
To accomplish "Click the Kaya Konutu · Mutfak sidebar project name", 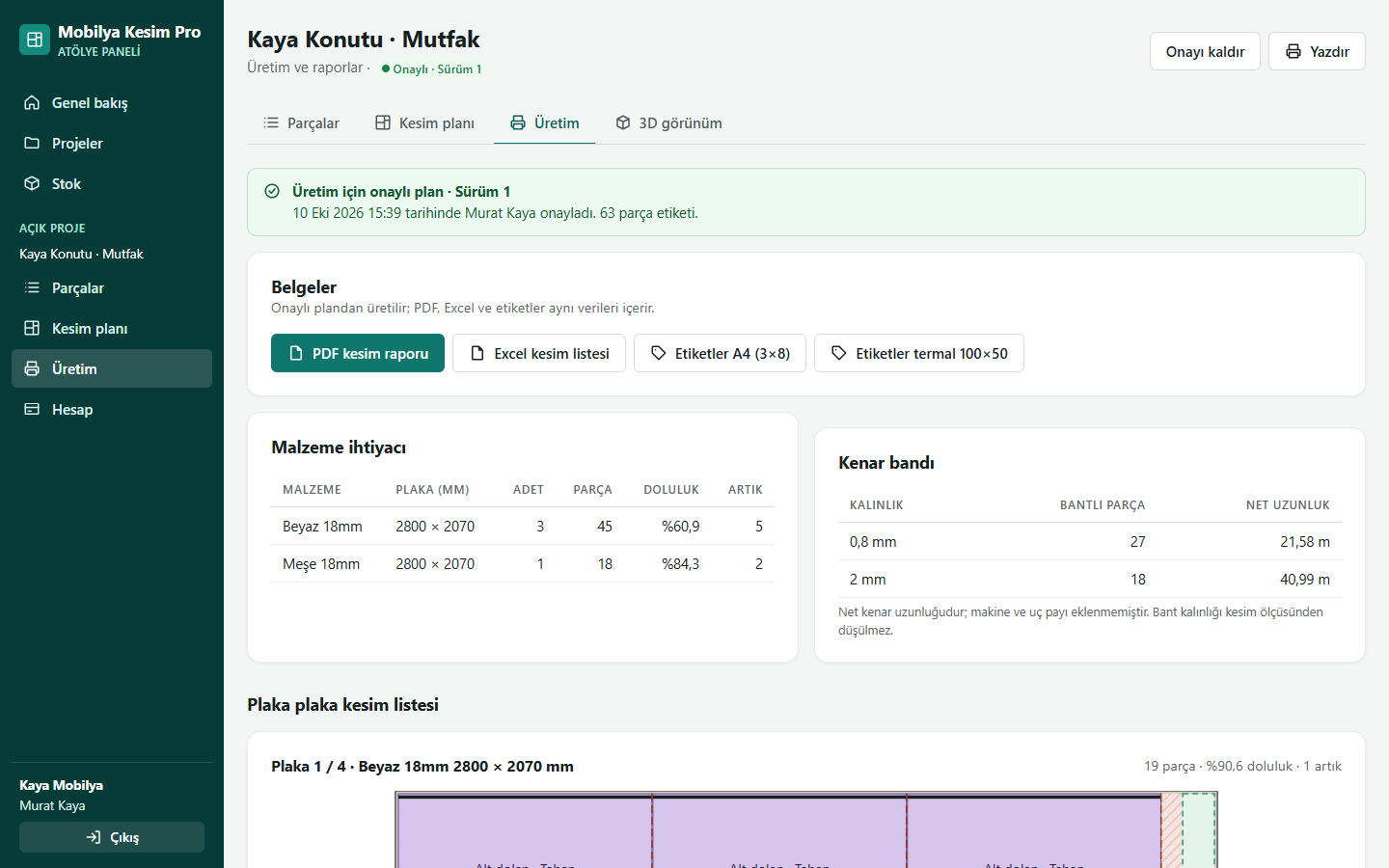I will [81, 254].
